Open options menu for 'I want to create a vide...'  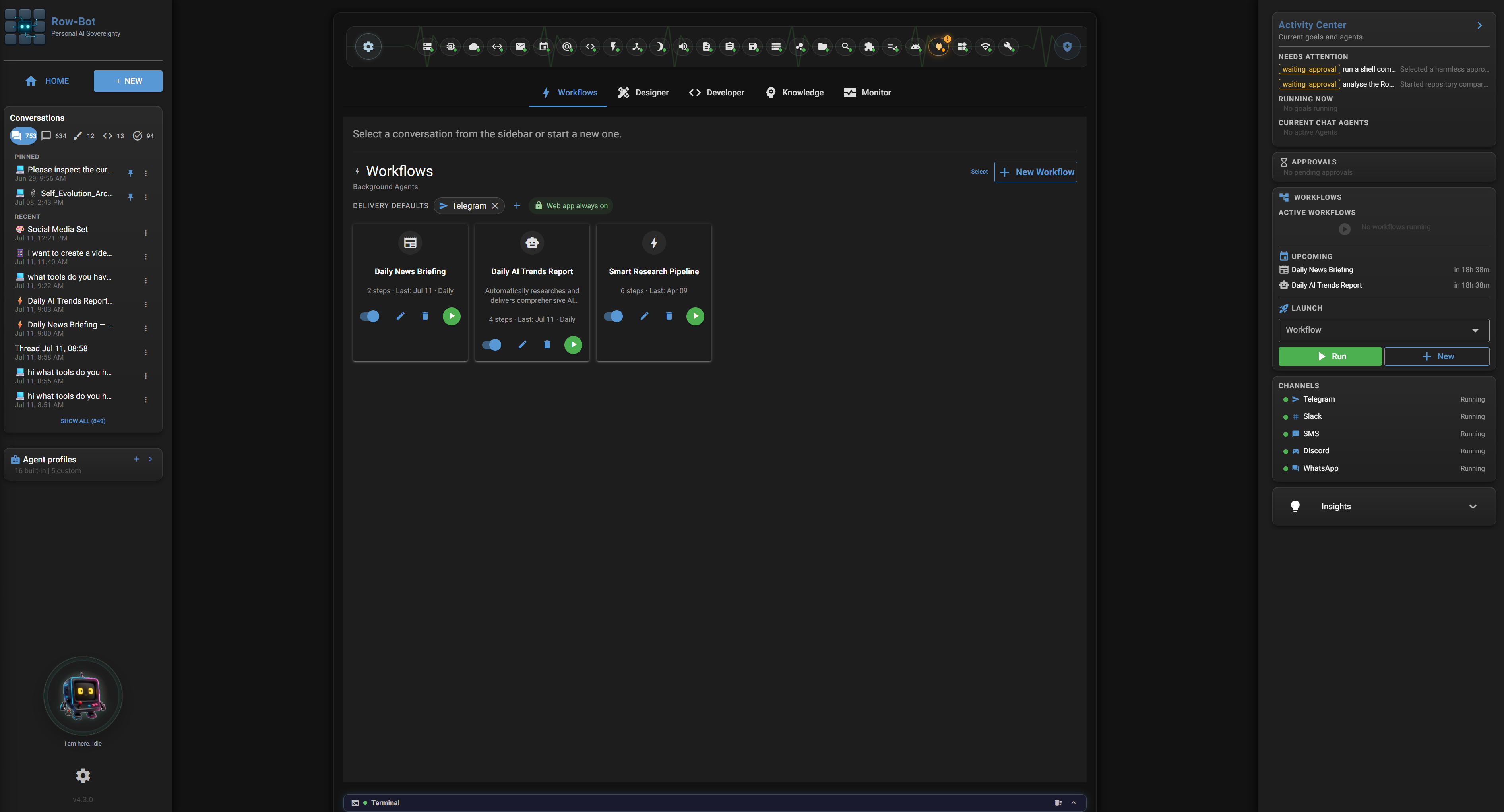[x=146, y=257]
